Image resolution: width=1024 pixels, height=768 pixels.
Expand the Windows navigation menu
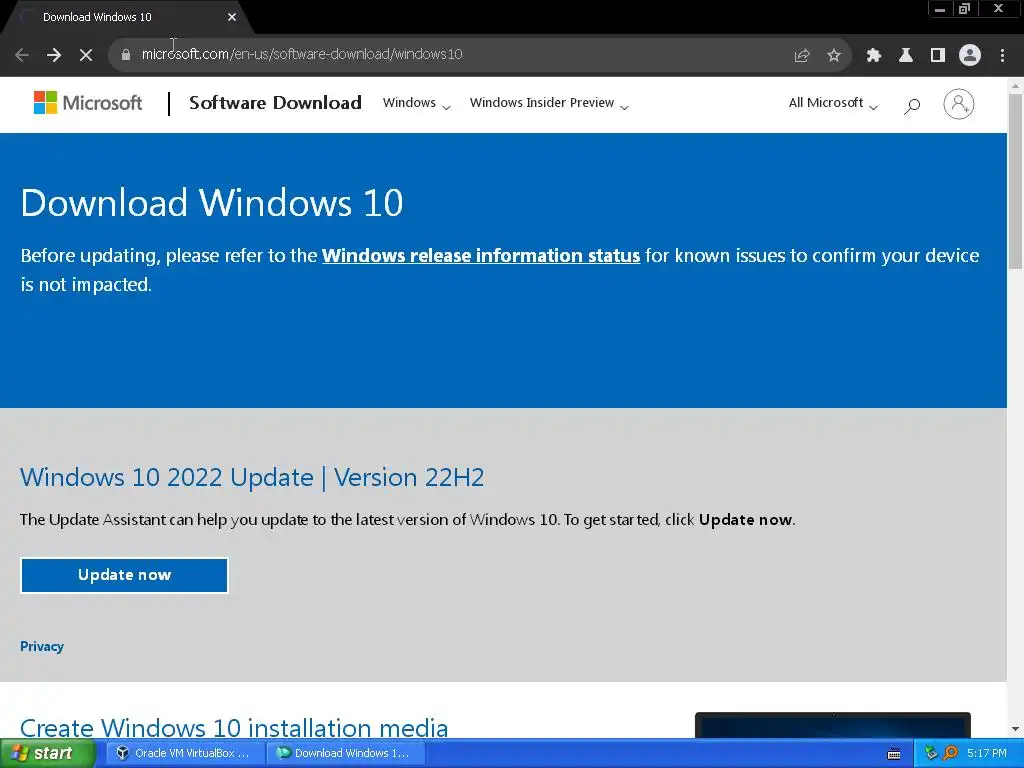coord(416,103)
